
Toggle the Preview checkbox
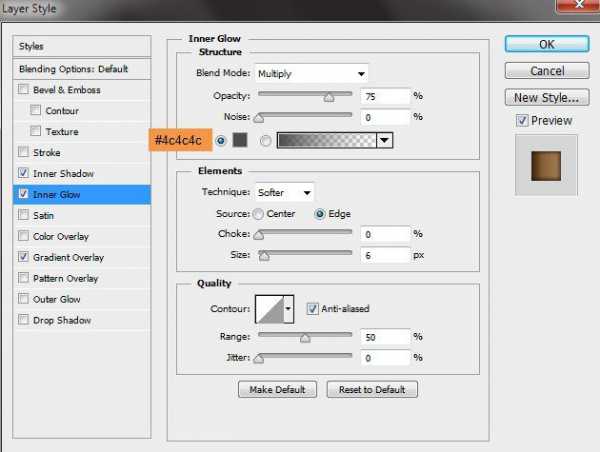point(522,121)
